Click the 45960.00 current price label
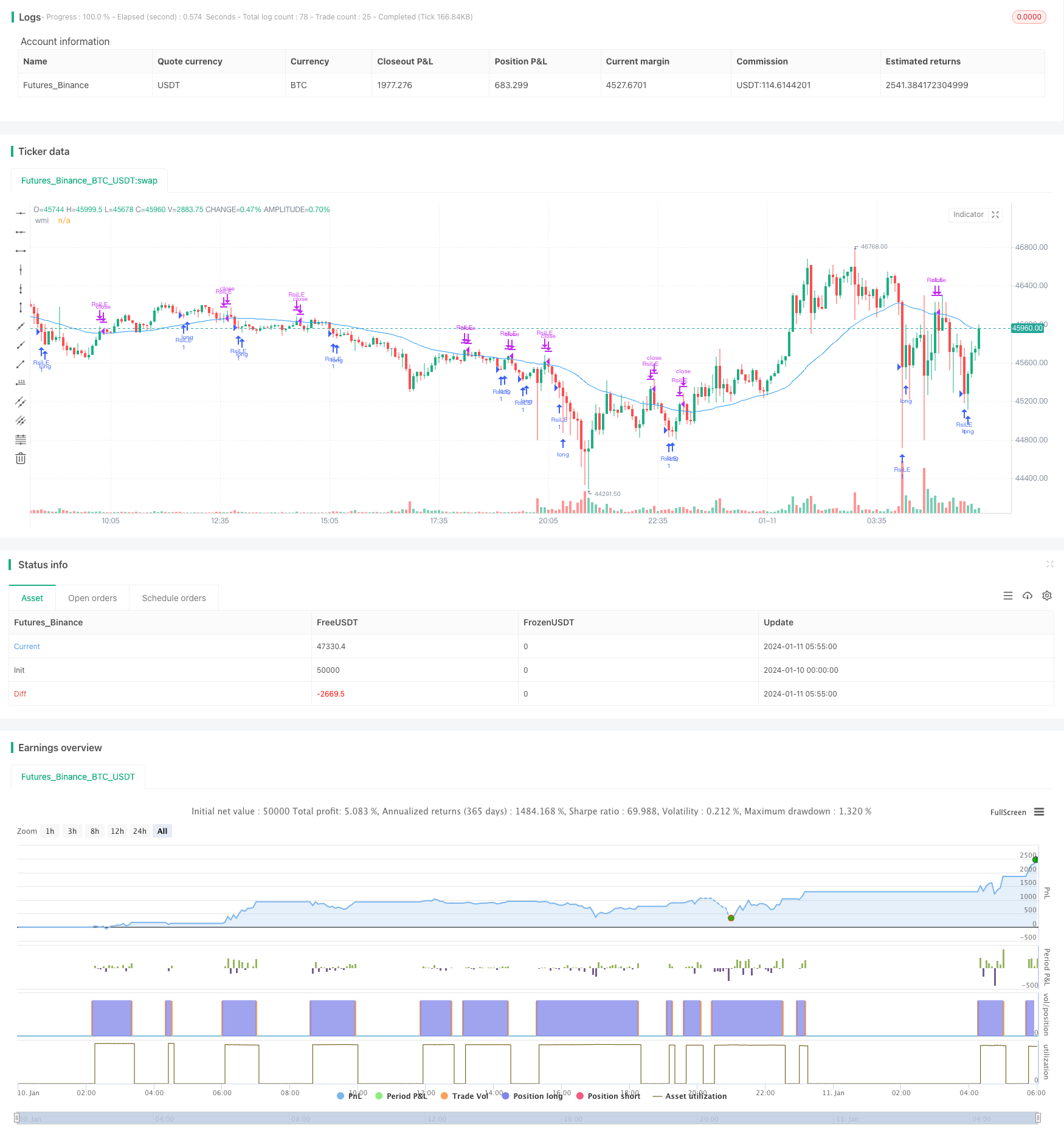 click(1027, 328)
